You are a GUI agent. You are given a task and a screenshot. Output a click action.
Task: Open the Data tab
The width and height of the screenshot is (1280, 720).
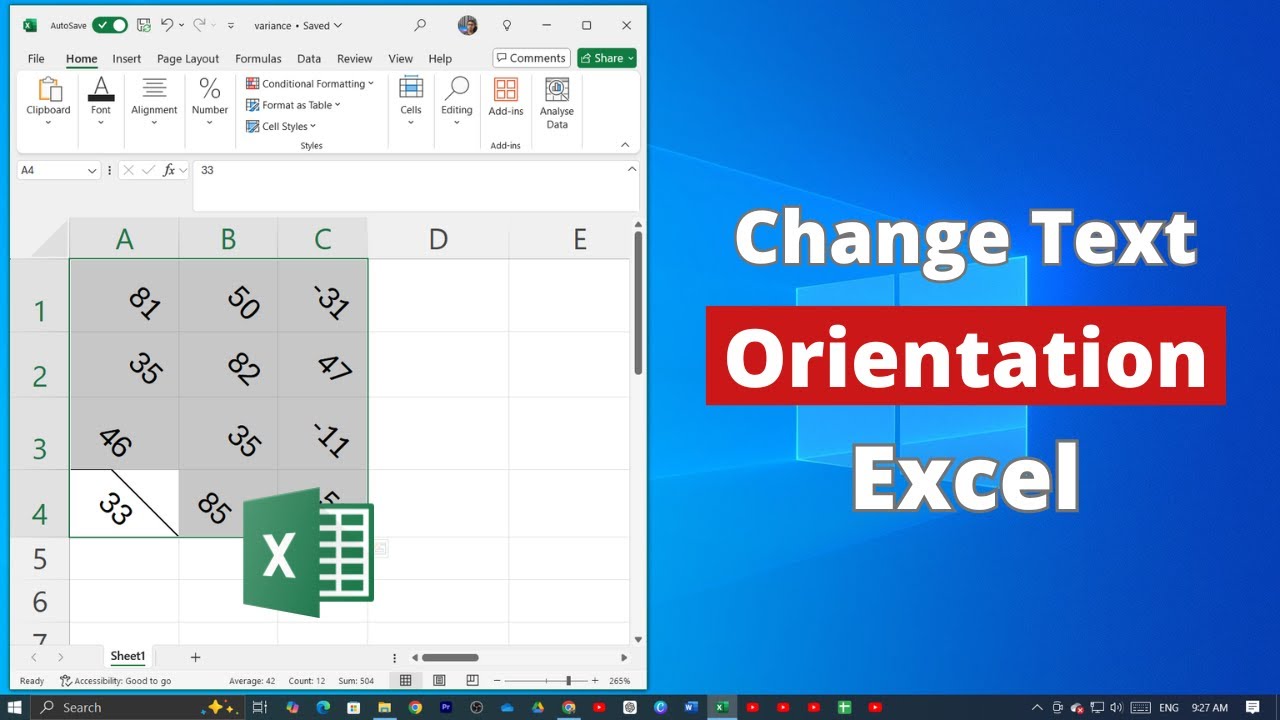[x=309, y=59]
